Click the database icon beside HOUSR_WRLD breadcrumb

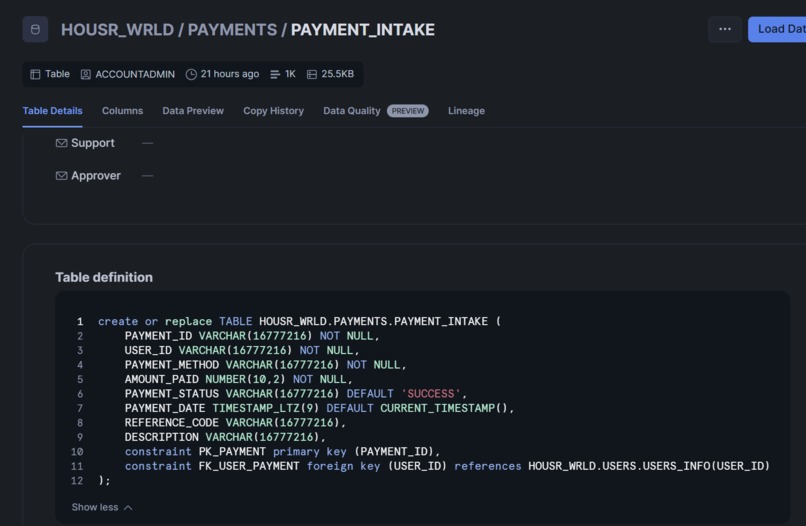[35, 29]
